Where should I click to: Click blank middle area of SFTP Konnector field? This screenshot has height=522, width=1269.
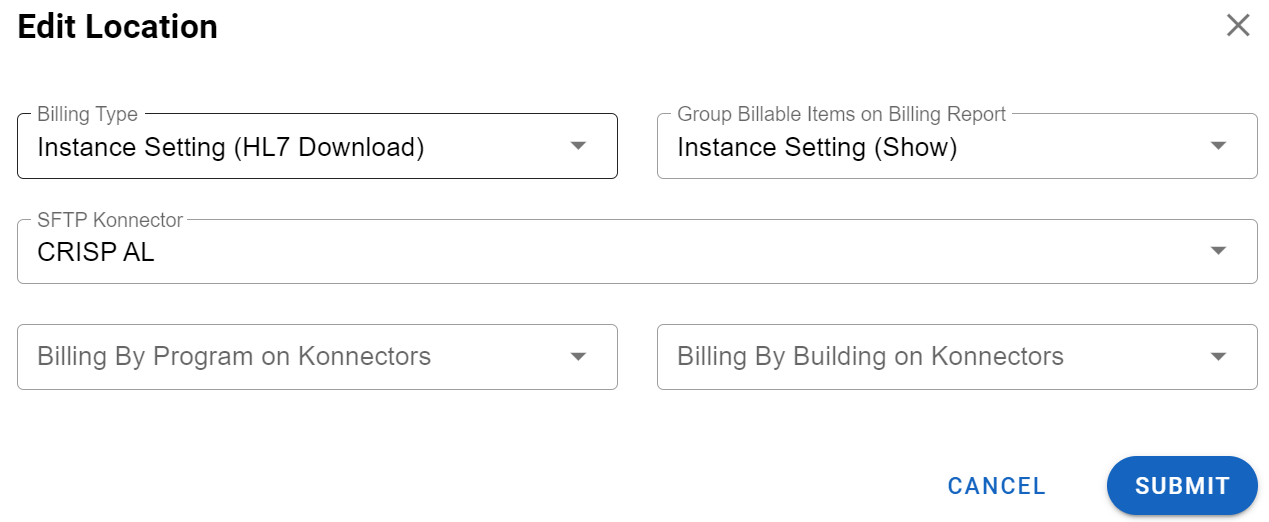[640, 253]
